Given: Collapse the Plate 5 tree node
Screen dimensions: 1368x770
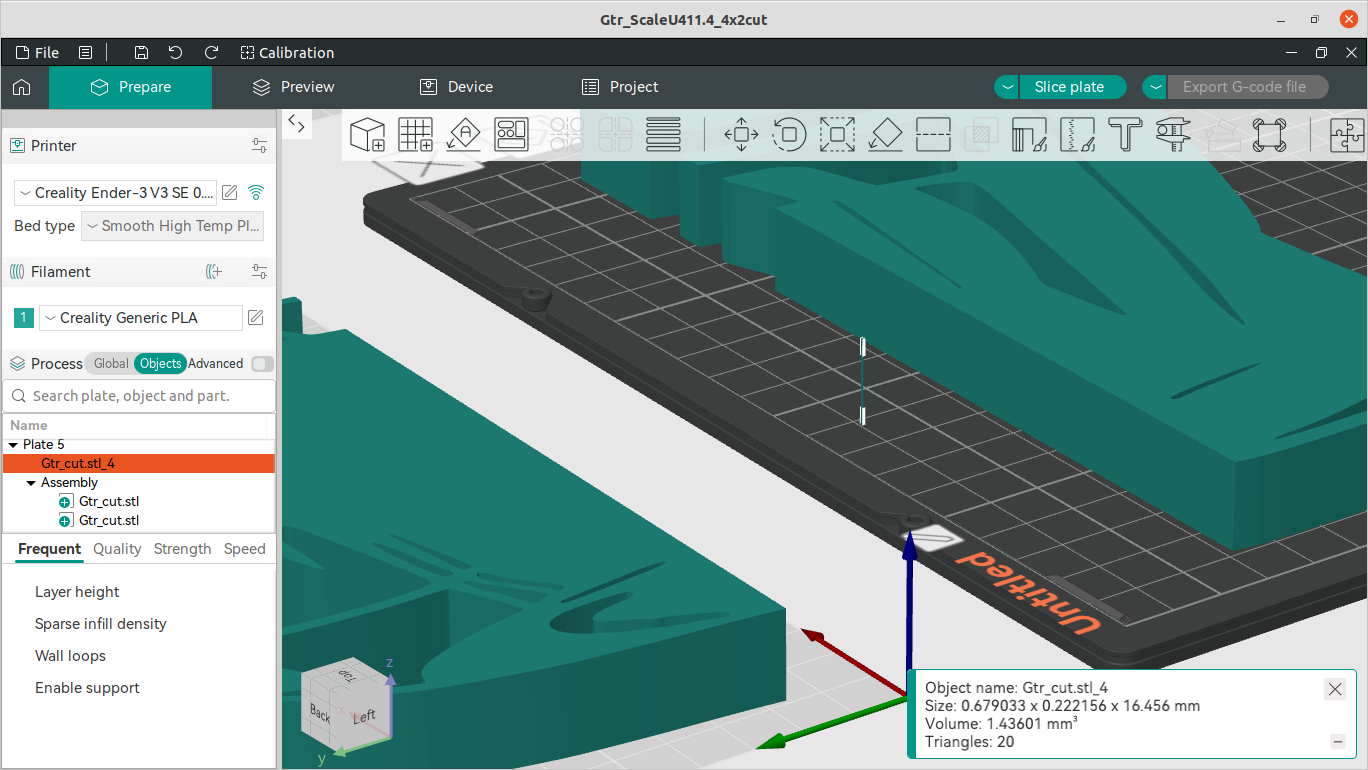Looking at the screenshot, I should point(13,445).
